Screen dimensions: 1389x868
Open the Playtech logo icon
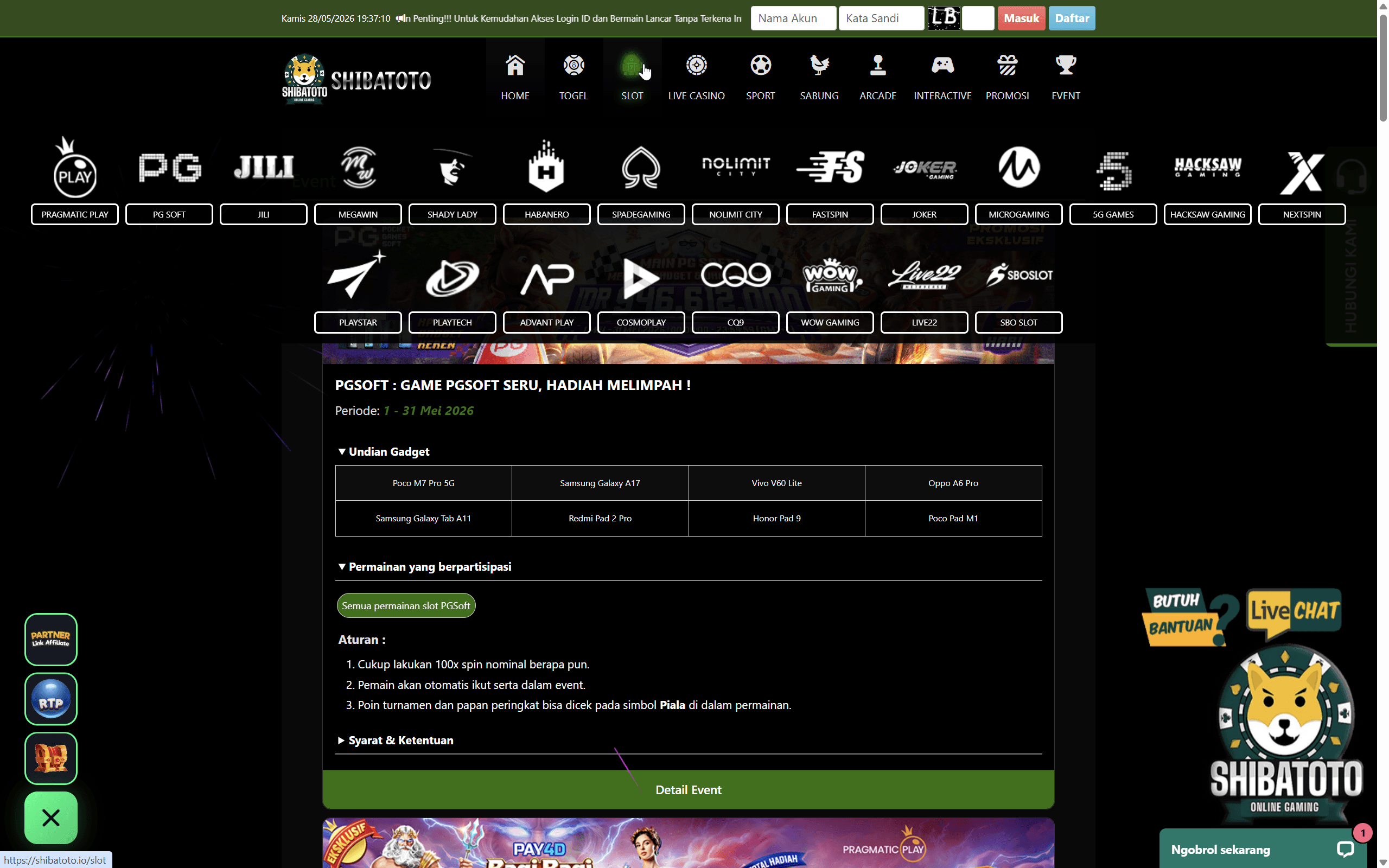click(x=453, y=278)
